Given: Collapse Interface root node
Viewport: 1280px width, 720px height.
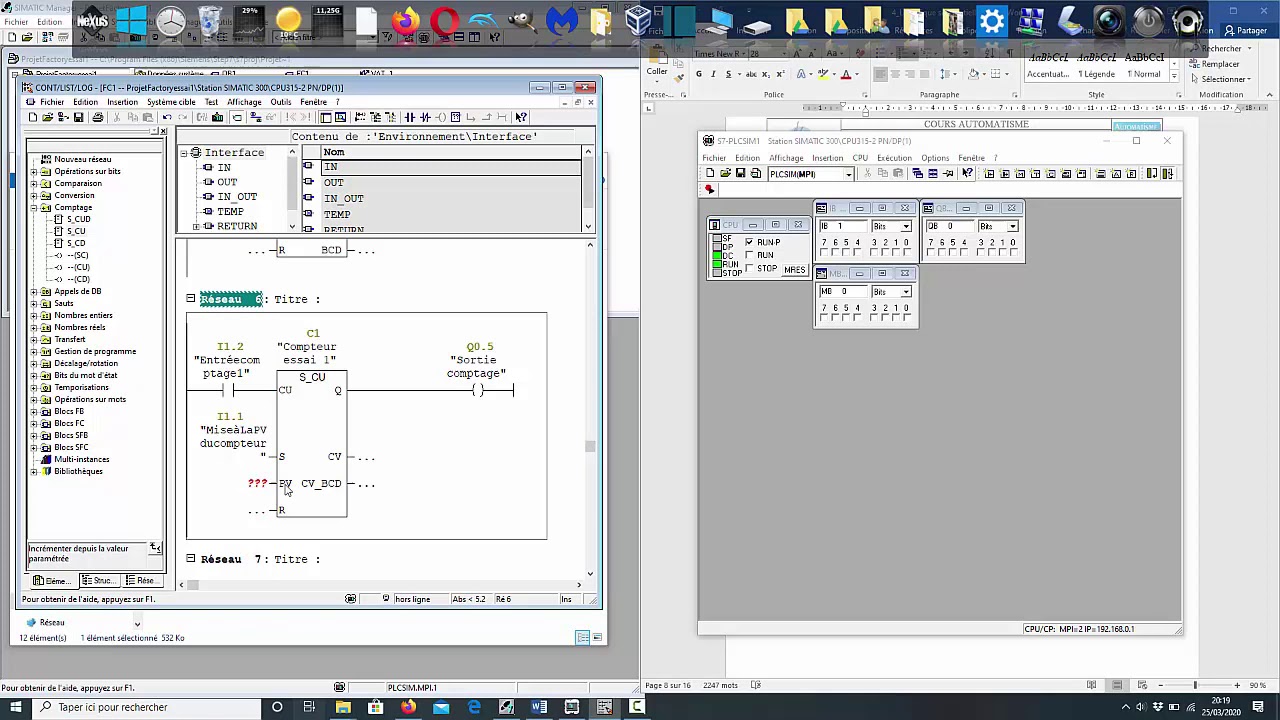Looking at the screenshot, I should (184, 153).
